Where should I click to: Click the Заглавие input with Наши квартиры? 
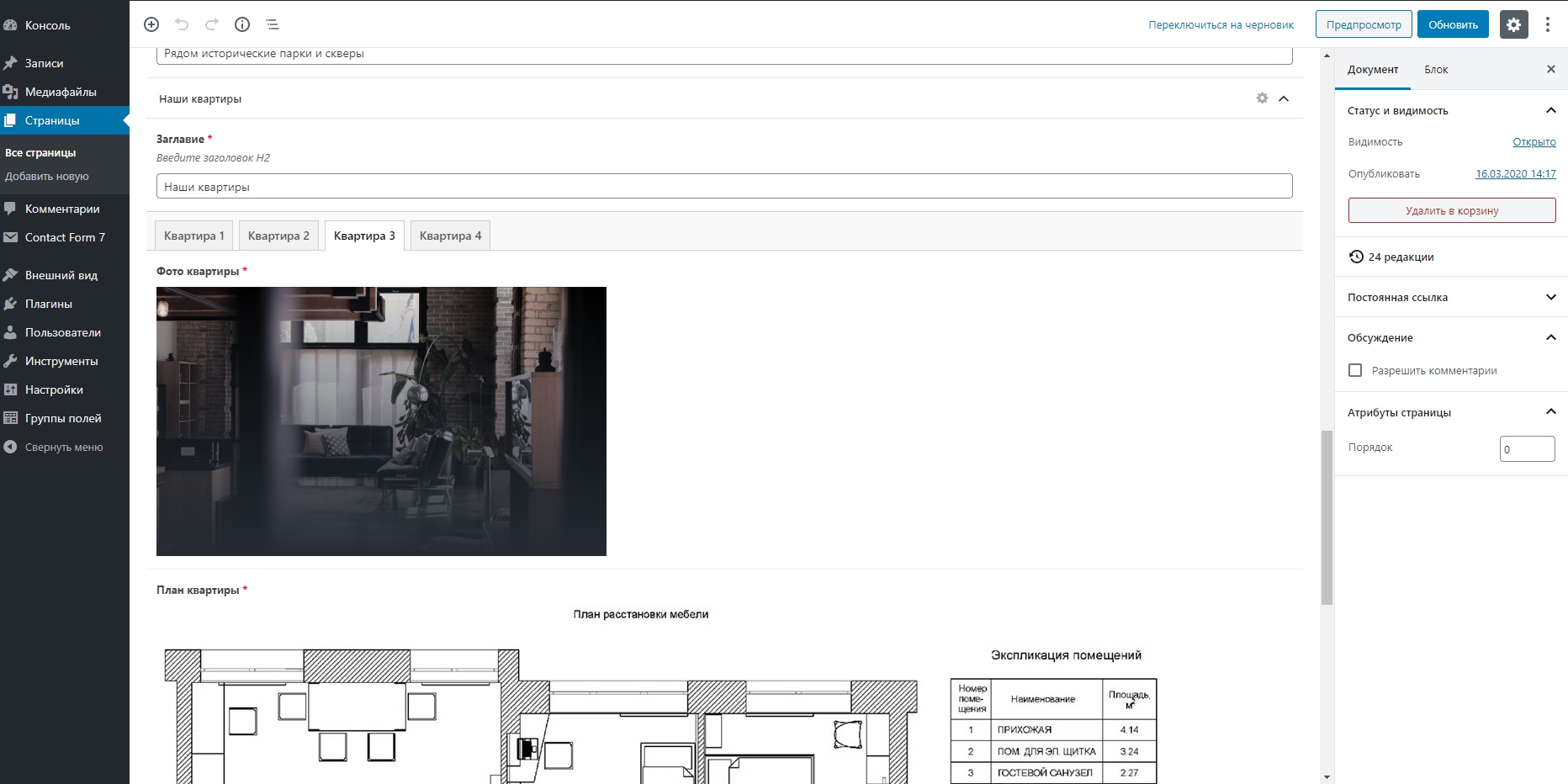[x=724, y=186]
